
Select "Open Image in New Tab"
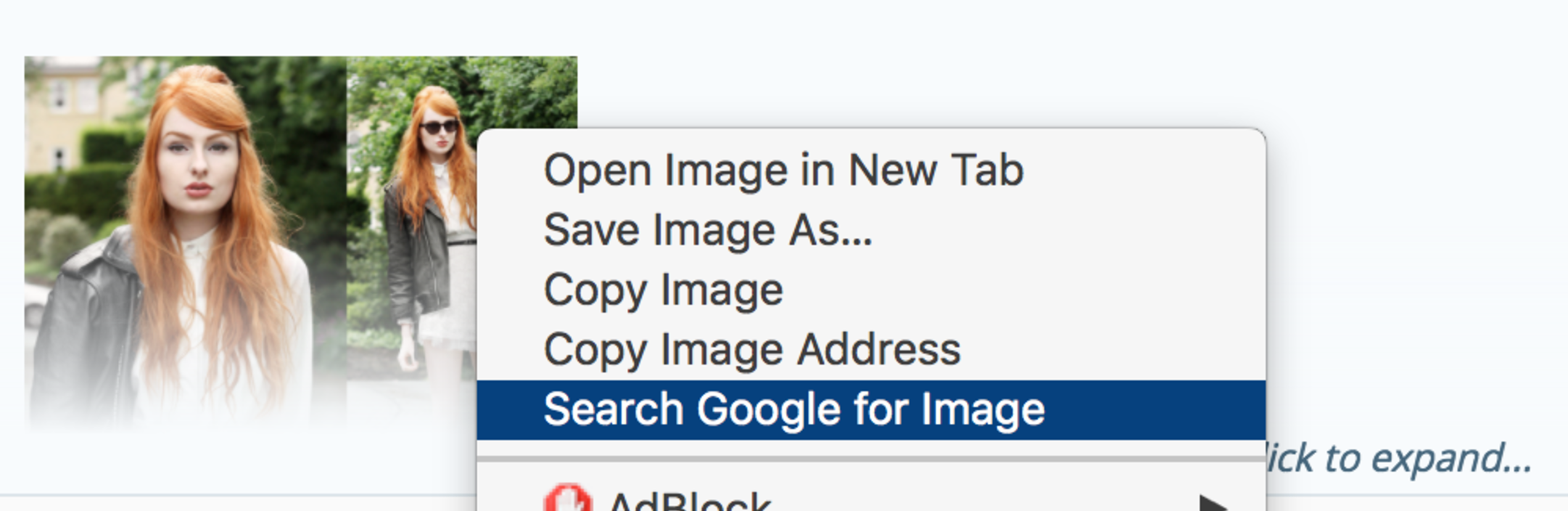[x=783, y=171]
